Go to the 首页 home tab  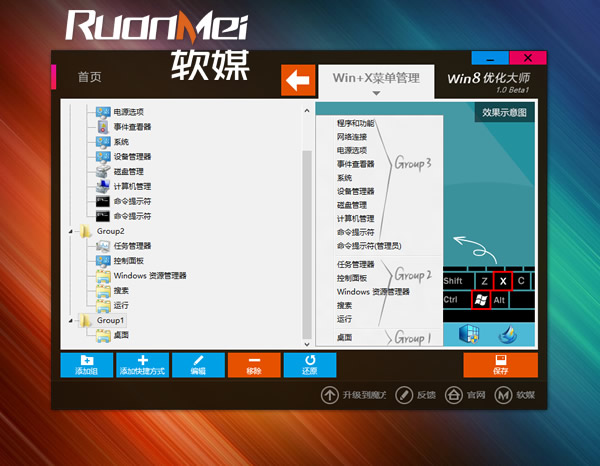(89, 77)
